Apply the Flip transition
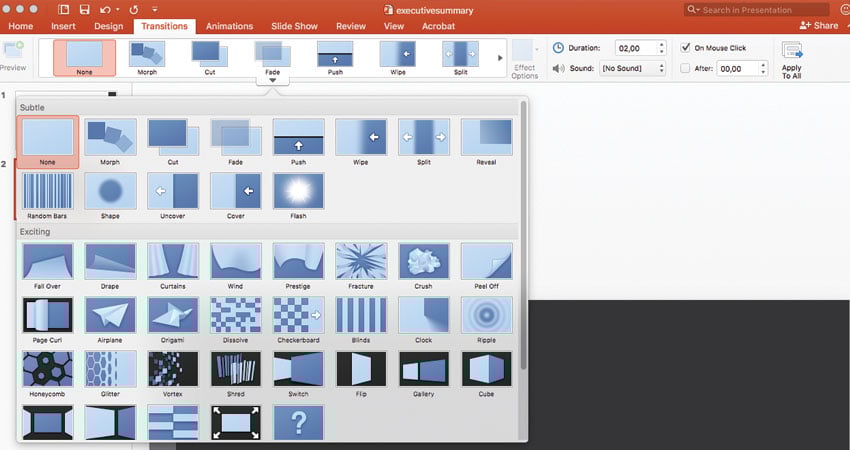The image size is (850, 450). (x=360, y=374)
